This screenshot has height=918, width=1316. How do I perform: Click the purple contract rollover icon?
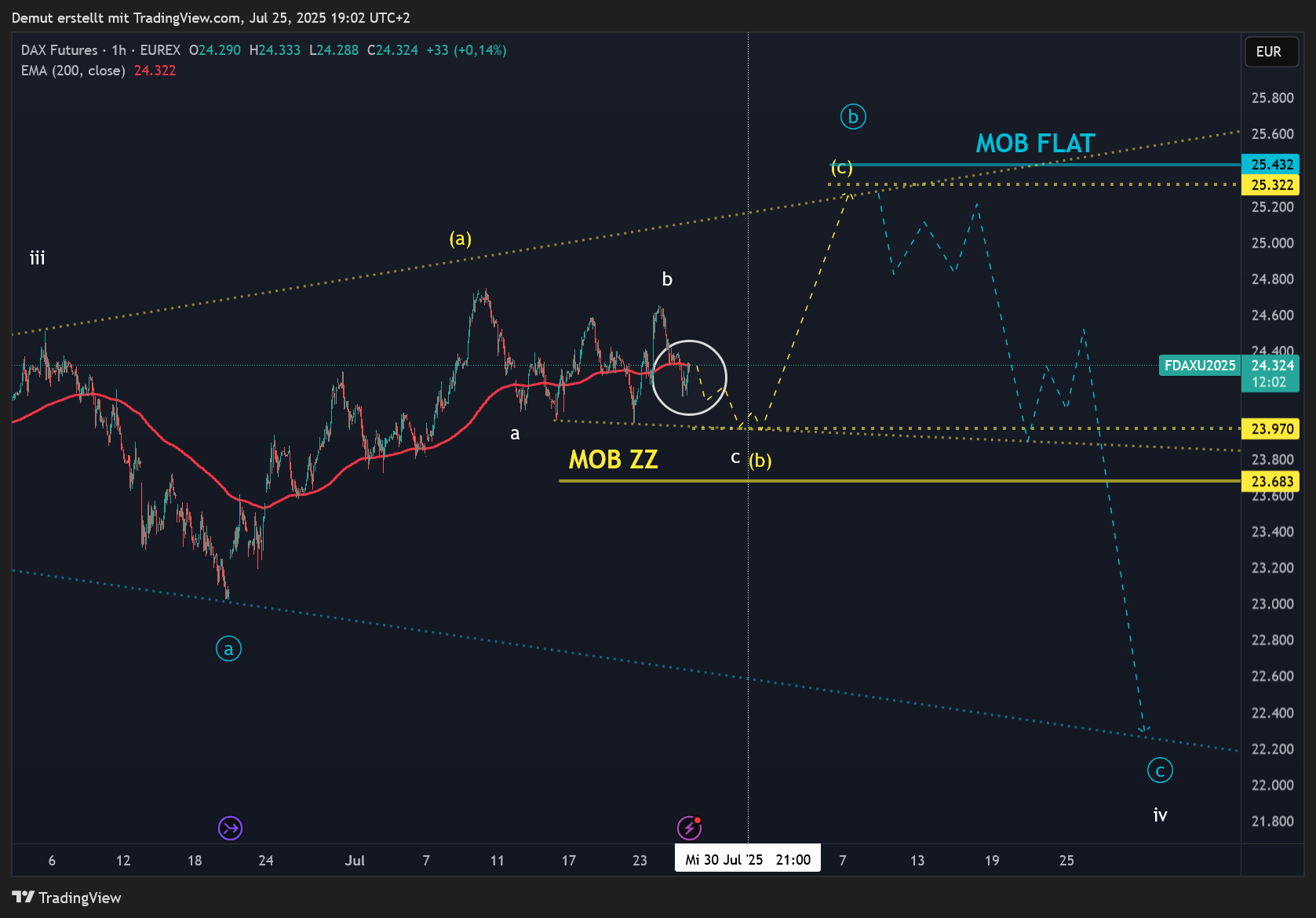click(x=230, y=828)
